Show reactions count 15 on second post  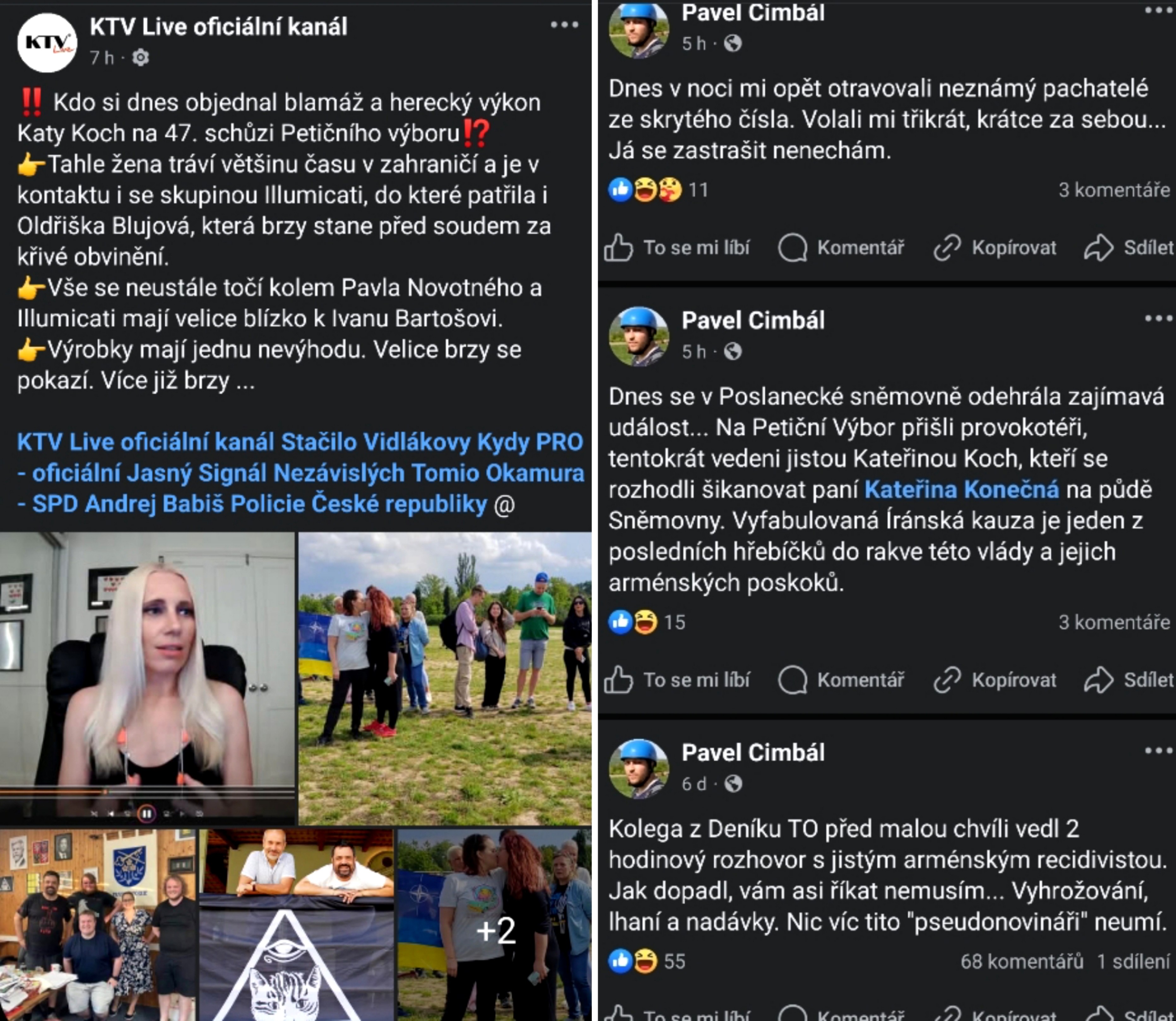point(674,622)
